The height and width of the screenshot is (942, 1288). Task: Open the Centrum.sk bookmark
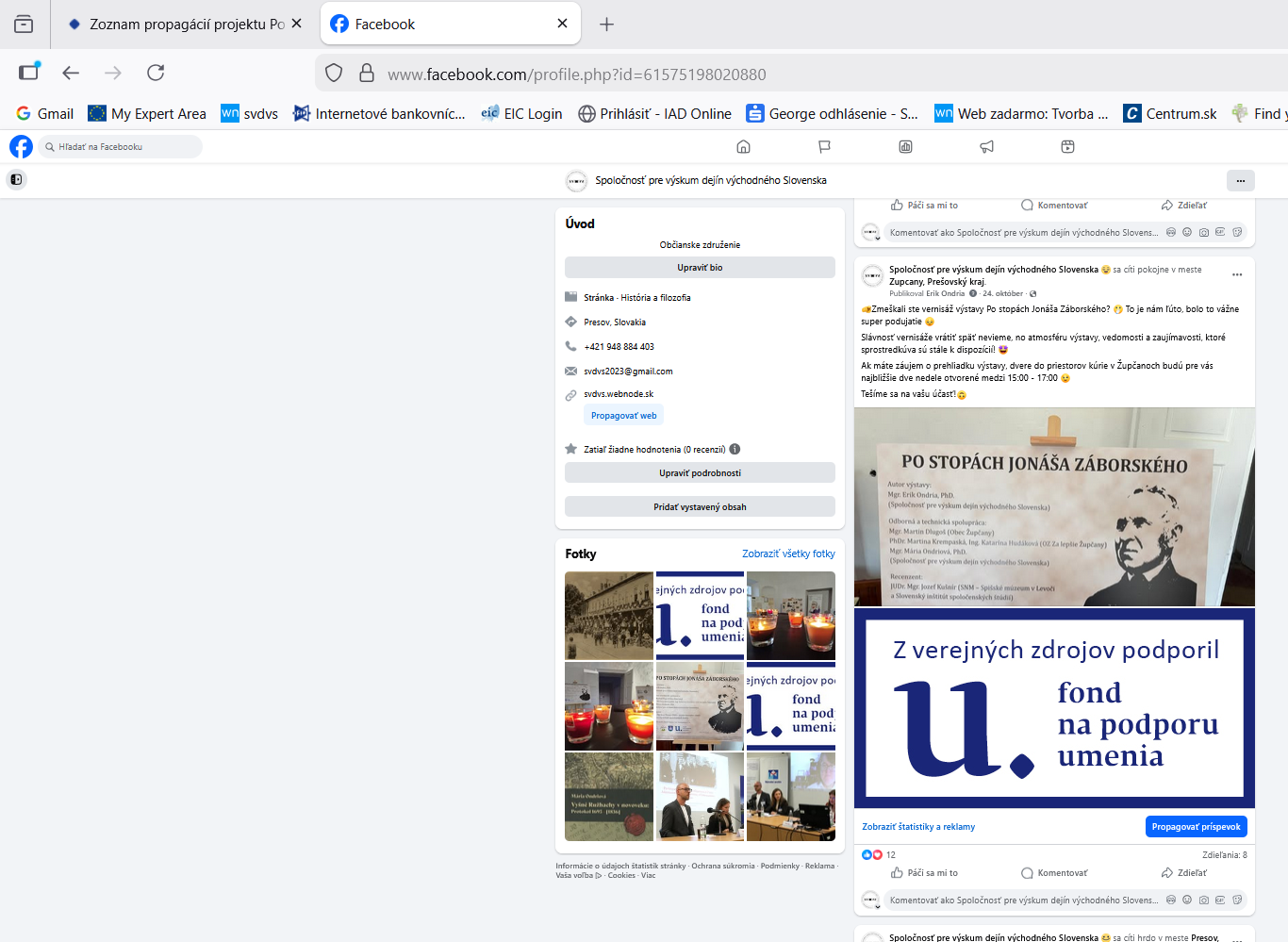pyautogui.click(x=1170, y=114)
